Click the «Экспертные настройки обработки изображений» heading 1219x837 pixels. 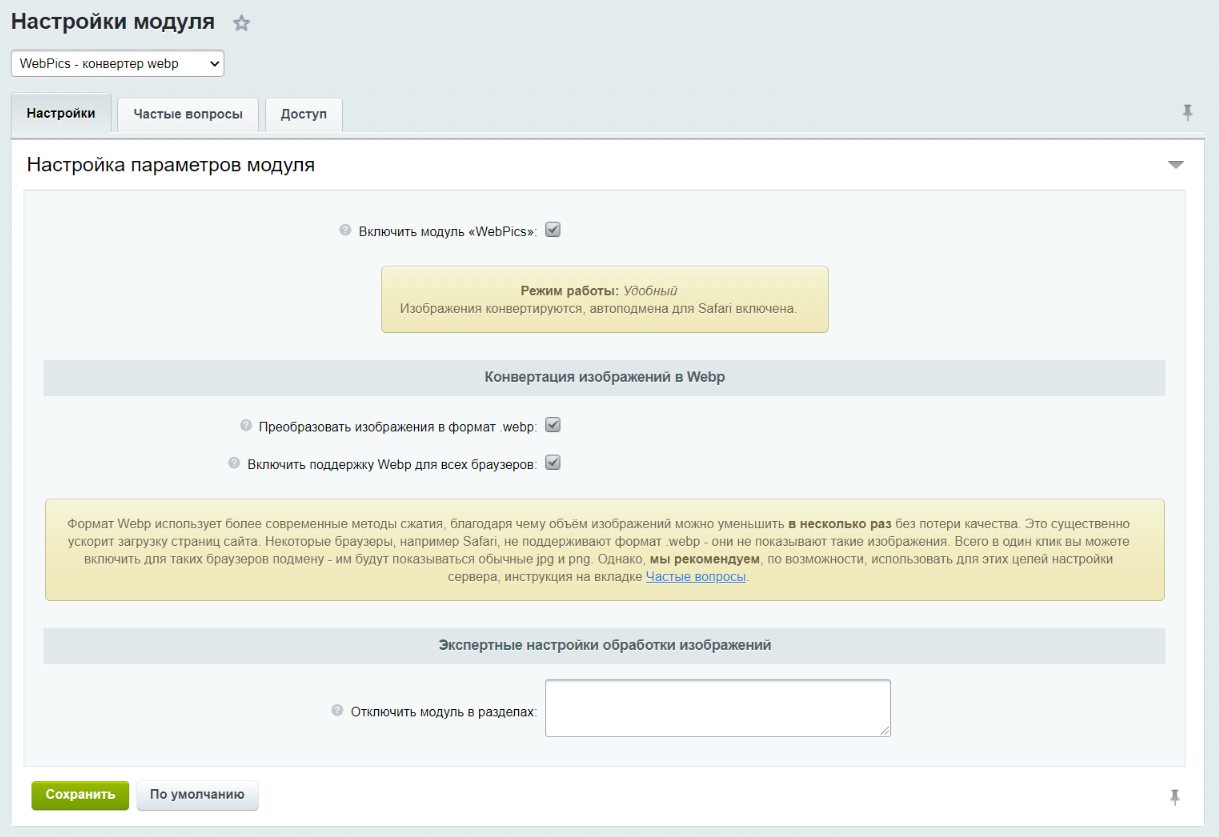[605, 645]
